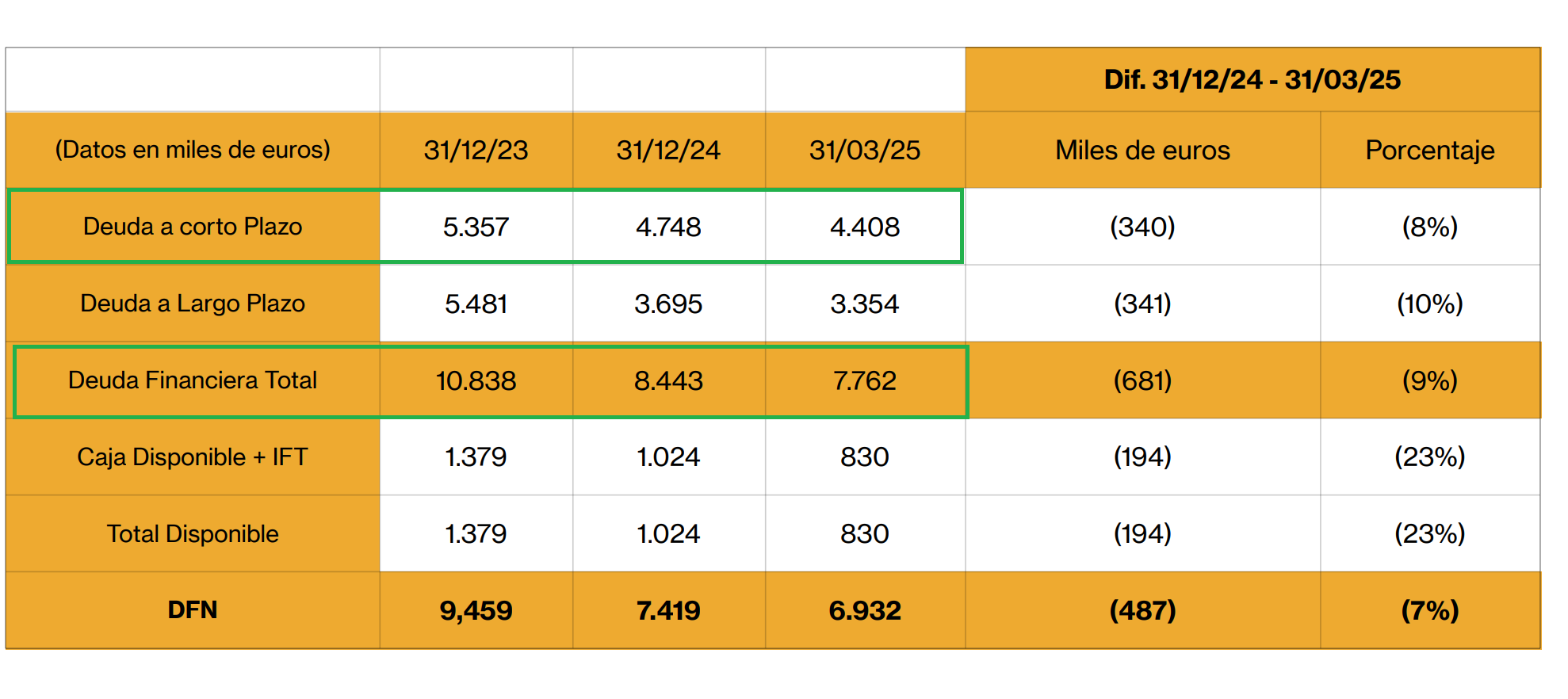Select the bold DFN row label

click(x=193, y=610)
